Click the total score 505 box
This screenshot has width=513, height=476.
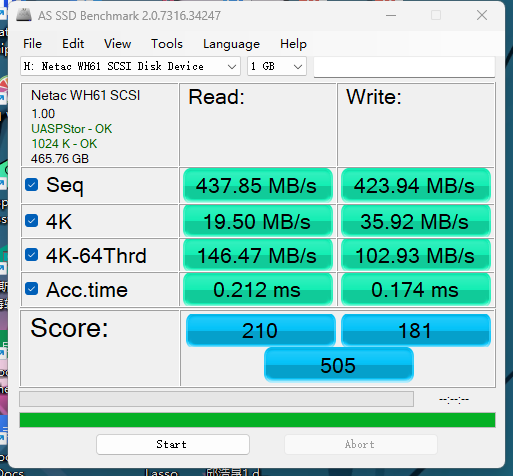339,365
